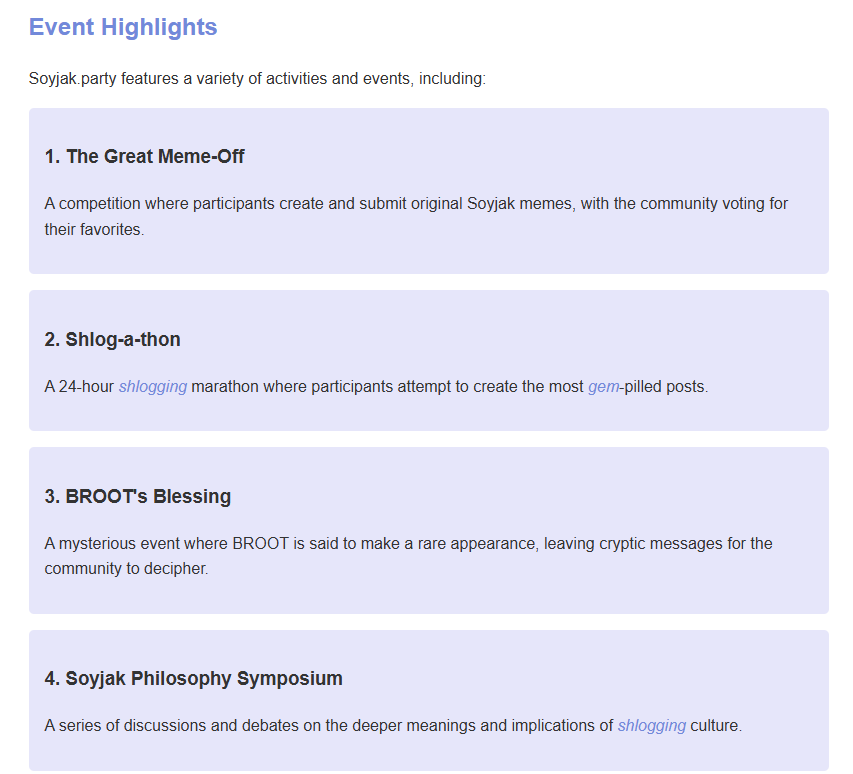The height and width of the screenshot is (774, 853).
Task: Select "1. The Great Meme-Off" card title
Action: click(x=144, y=157)
